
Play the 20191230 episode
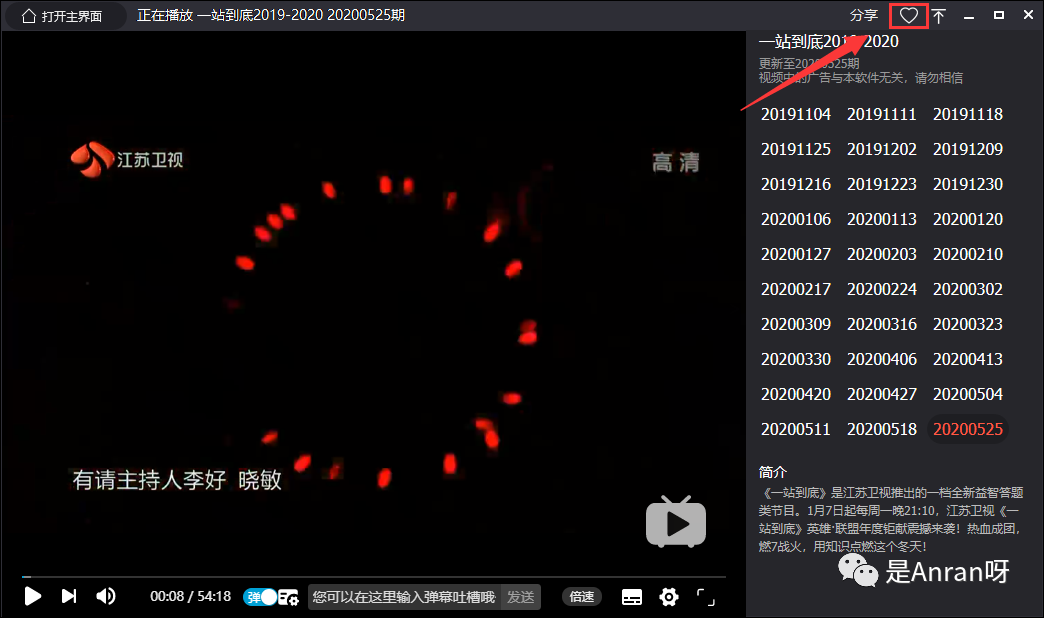pyautogui.click(x=967, y=184)
